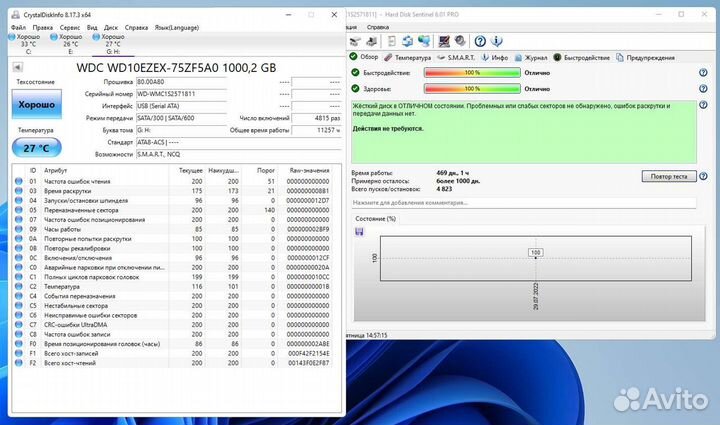The width and height of the screenshot is (720, 425).
Task: Click the first disk toolbar icon in Hard Disk Sentinel
Action: point(355,42)
